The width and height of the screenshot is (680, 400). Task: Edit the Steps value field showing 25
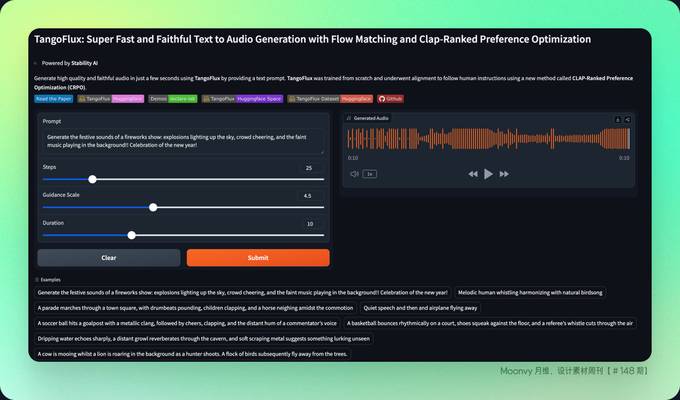[311, 168]
